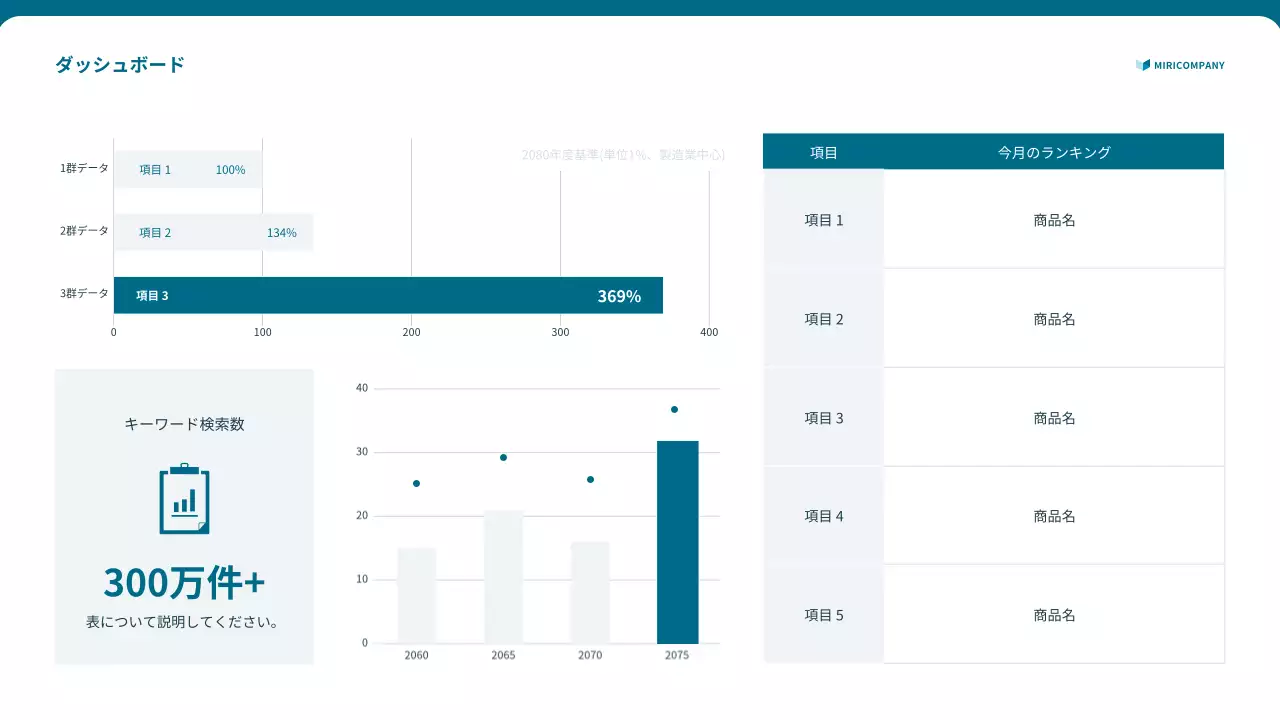Select the 項目 1 bar showing 100%
This screenshot has height=720, width=1280.
coord(188,170)
